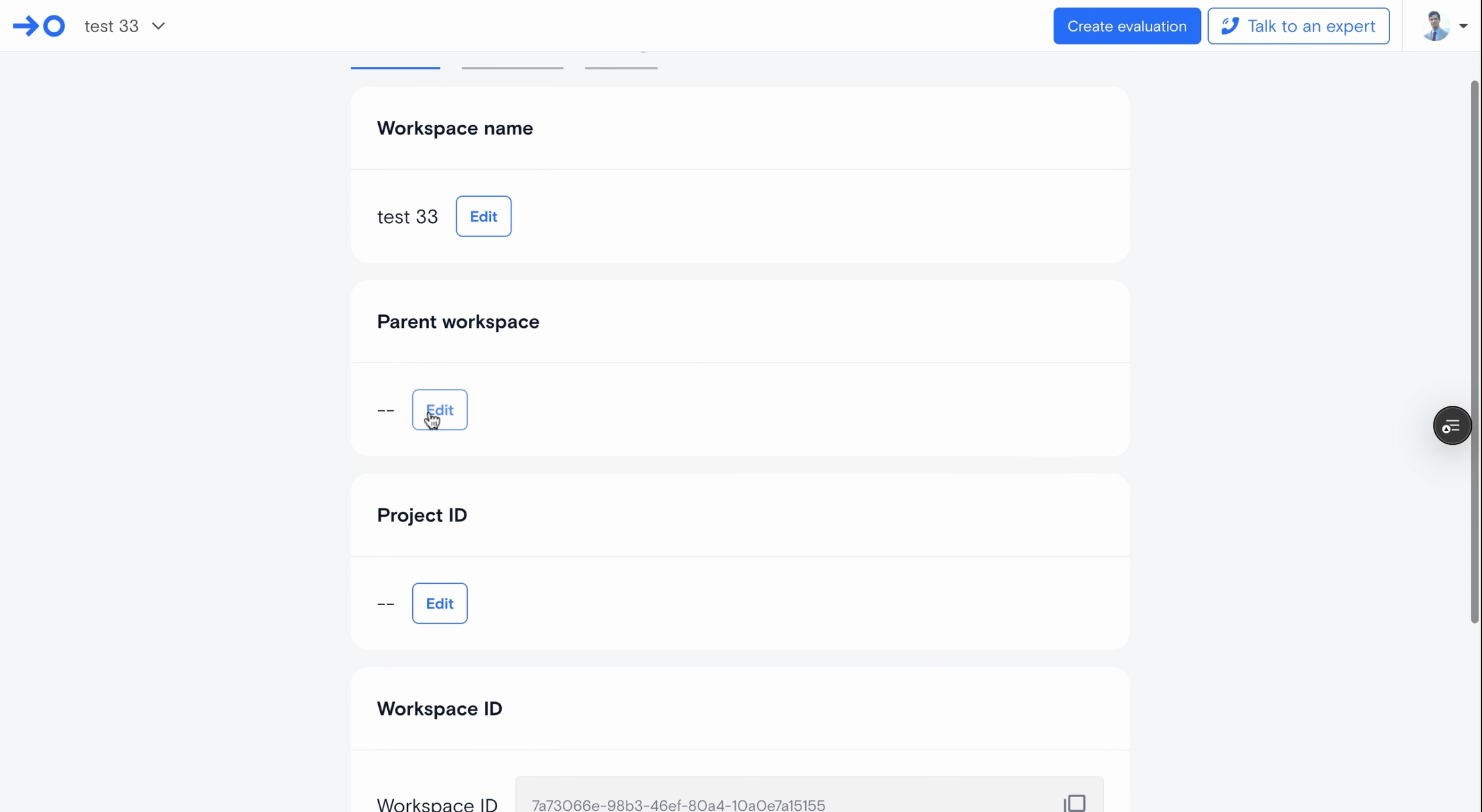This screenshot has width=1482, height=812.
Task: Click the arrow-circle app logo
Action: (x=39, y=26)
